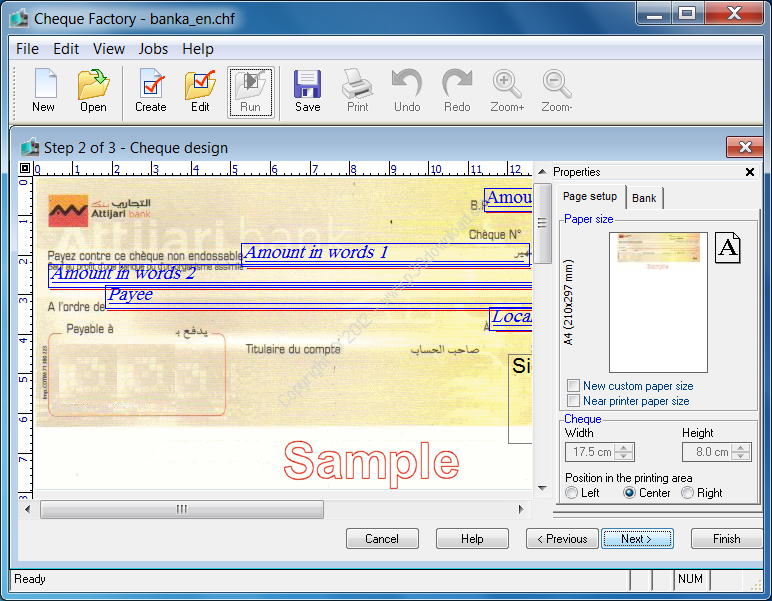Select Left printing position radio
Image resolution: width=772 pixels, height=601 pixels.
pos(572,492)
